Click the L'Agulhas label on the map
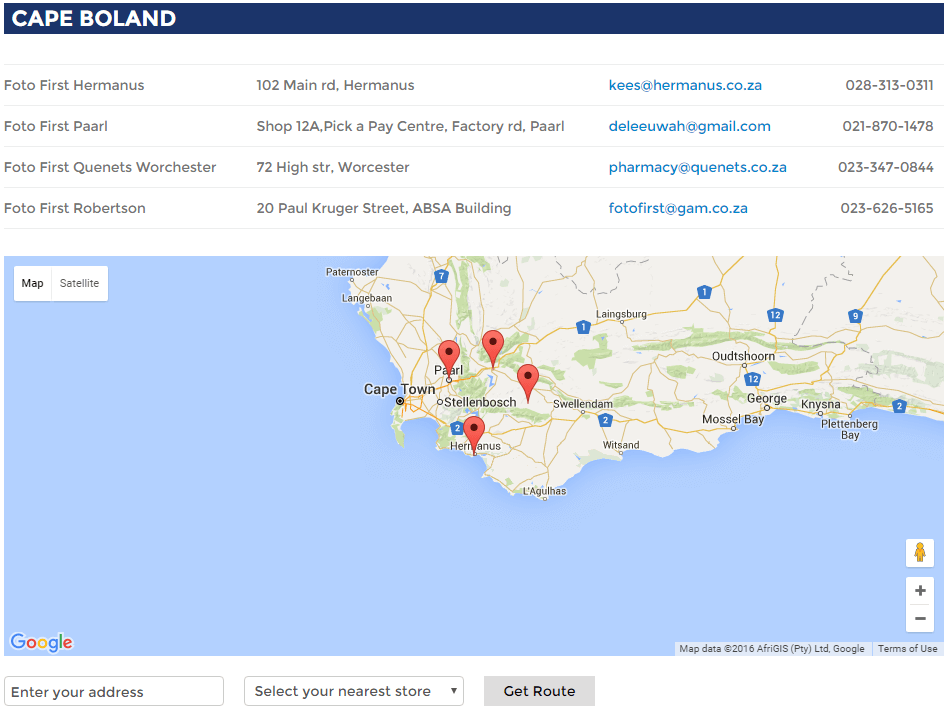 (x=544, y=491)
